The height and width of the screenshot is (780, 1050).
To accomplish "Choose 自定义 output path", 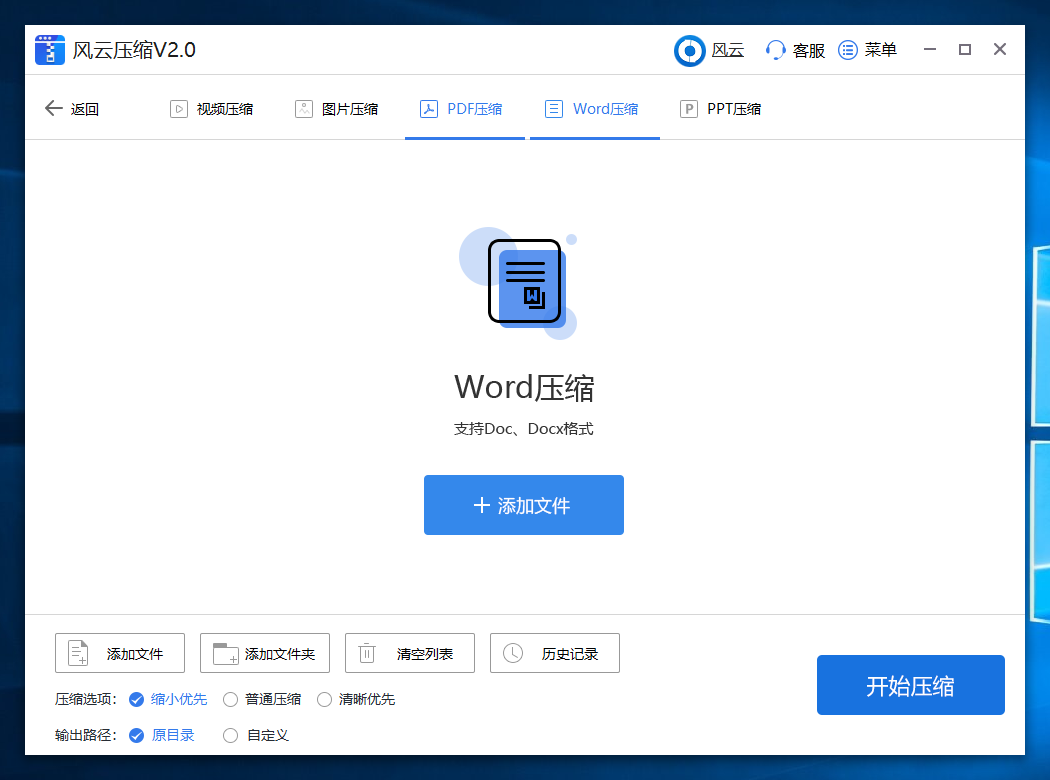I will (x=255, y=735).
